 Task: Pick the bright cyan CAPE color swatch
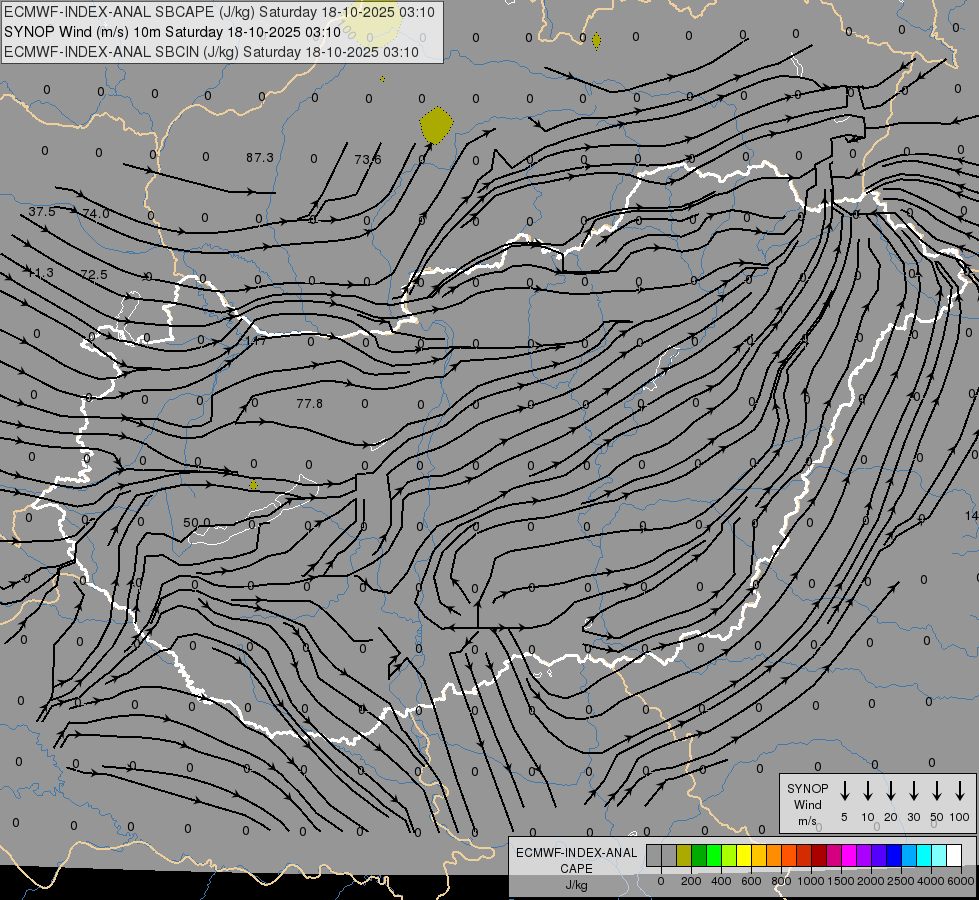(923, 855)
